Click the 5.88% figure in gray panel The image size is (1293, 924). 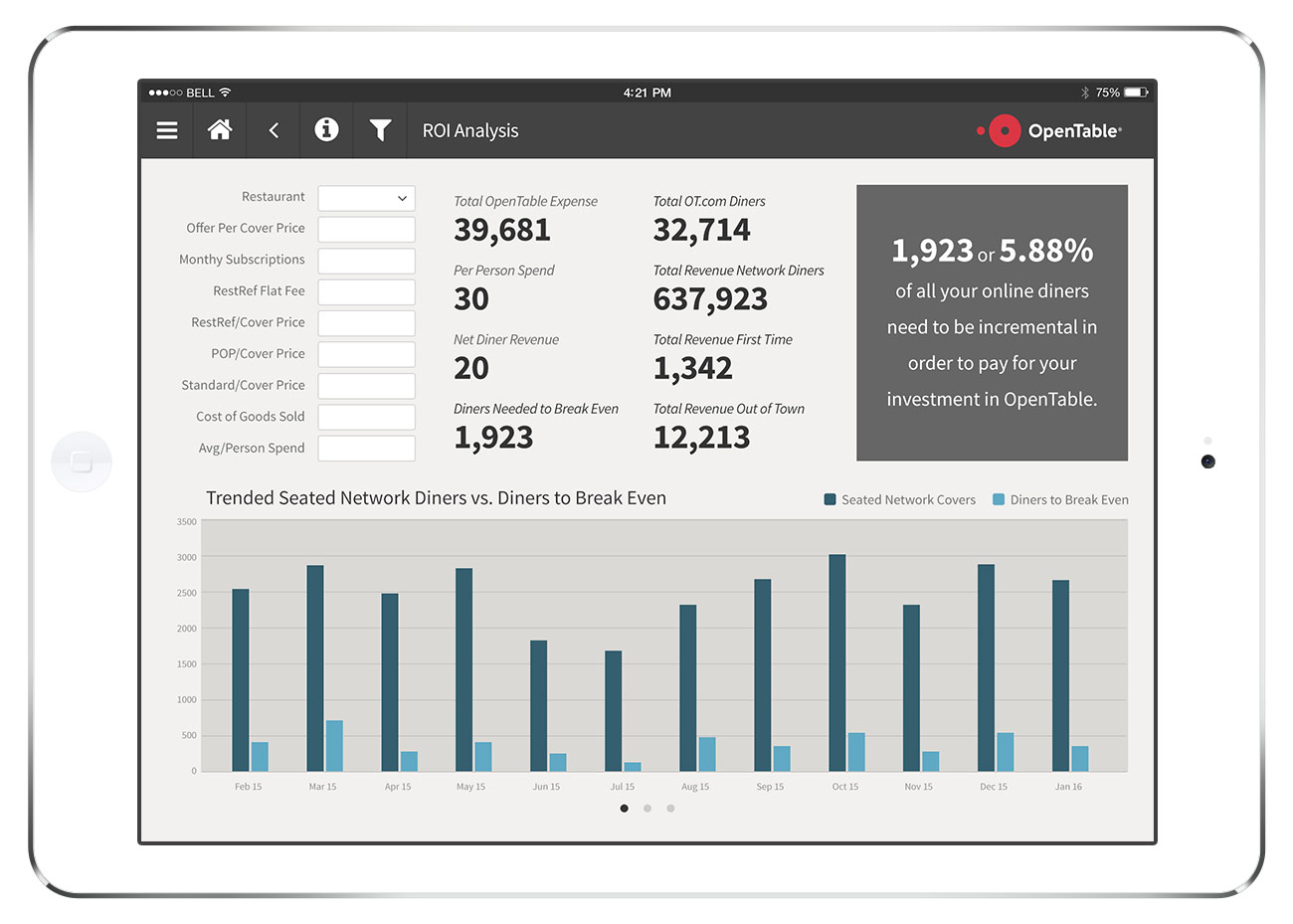click(1046, 251)
